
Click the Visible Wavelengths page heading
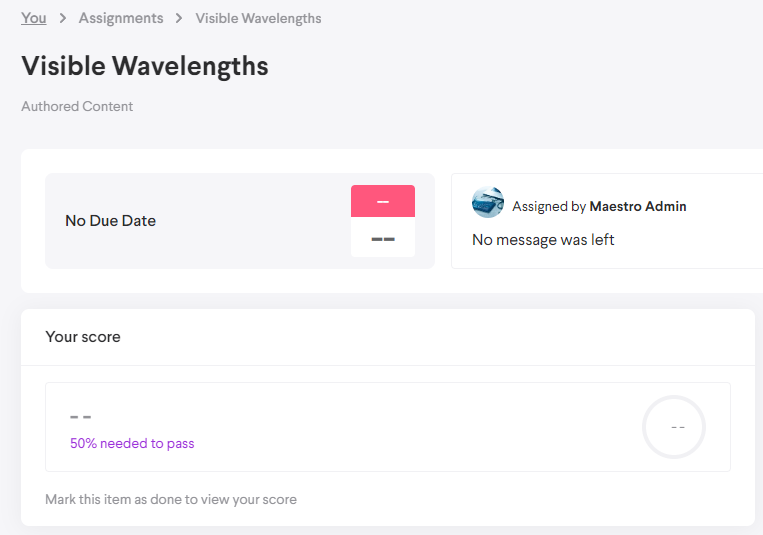[x=145, y=66]
